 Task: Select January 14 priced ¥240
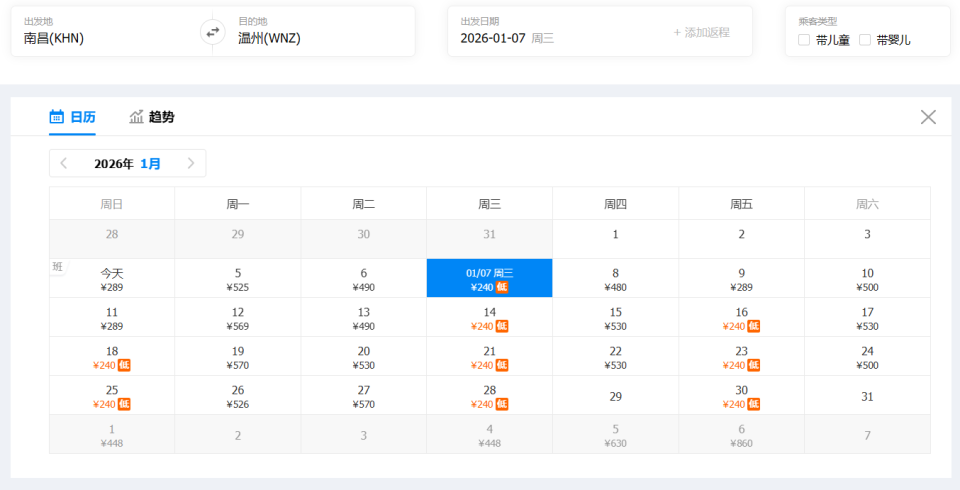click(x=489, y=317)
